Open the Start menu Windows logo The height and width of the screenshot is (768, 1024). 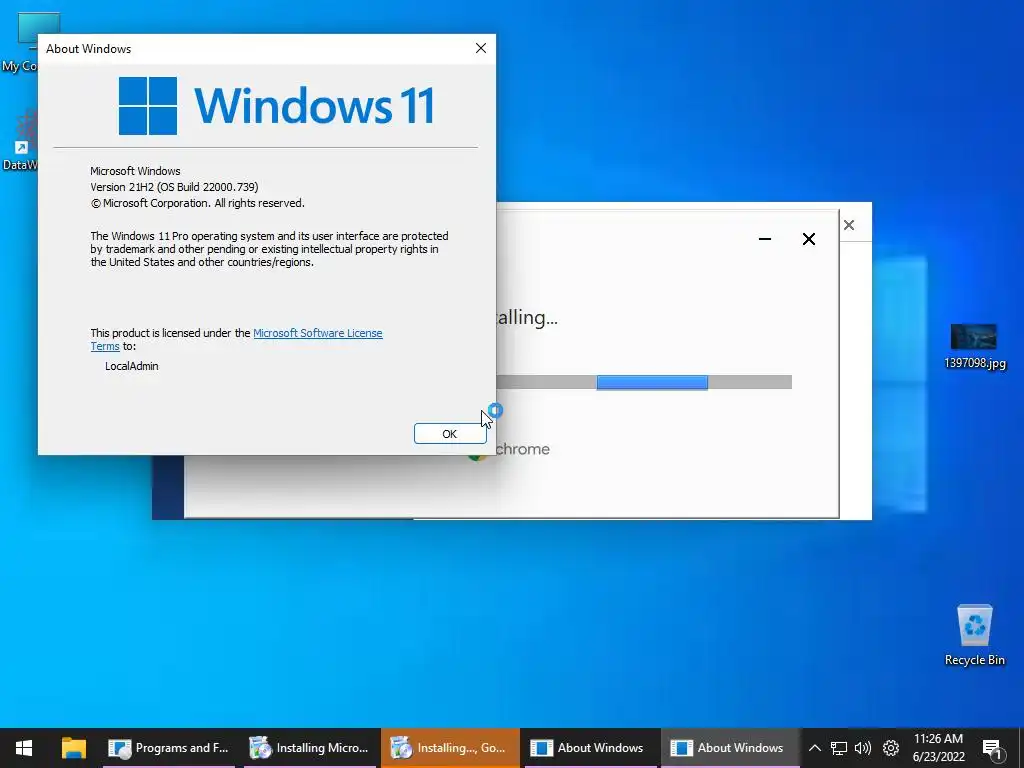pos(24,748)
